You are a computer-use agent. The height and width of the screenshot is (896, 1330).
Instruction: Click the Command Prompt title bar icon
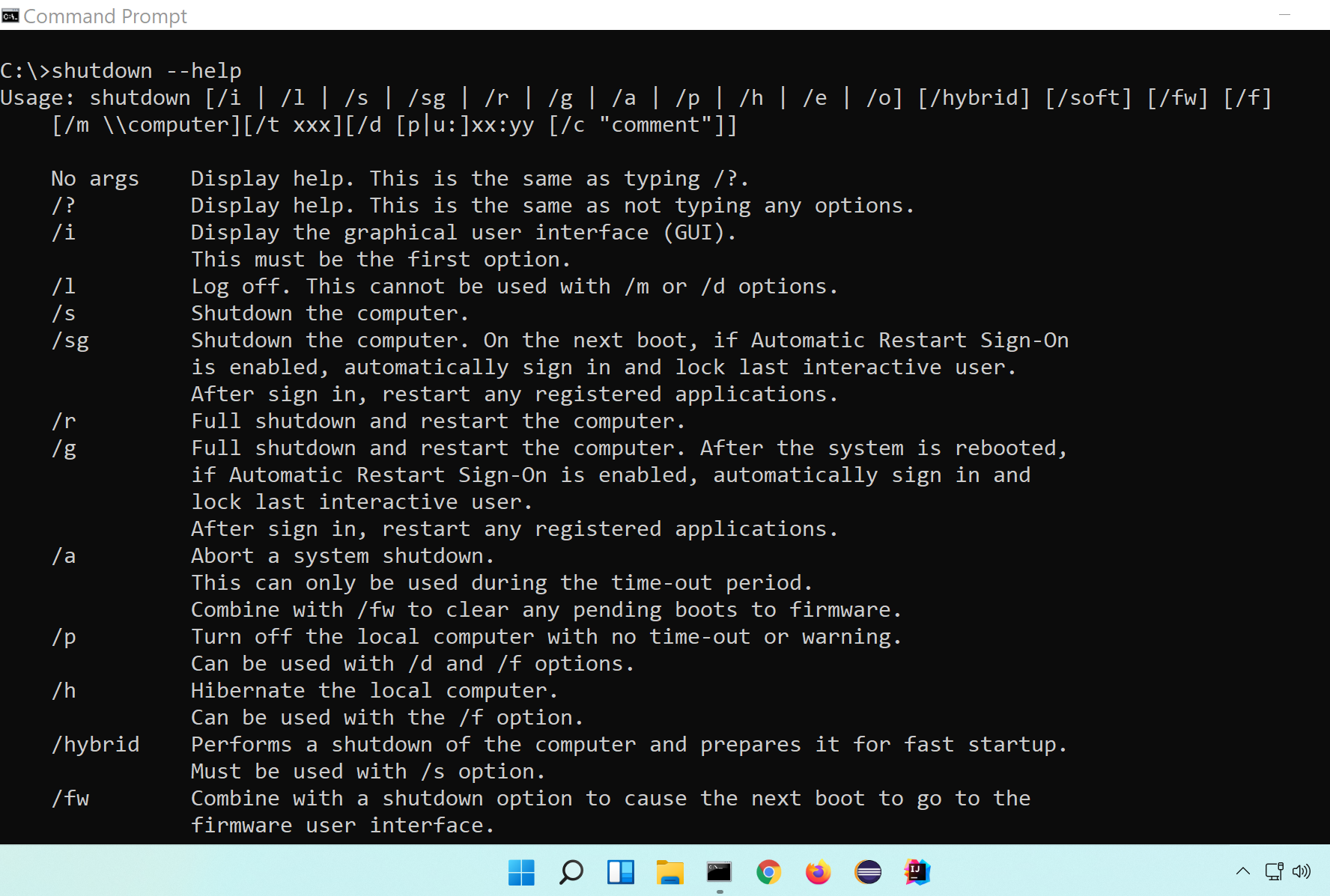(x=10, y=16)
